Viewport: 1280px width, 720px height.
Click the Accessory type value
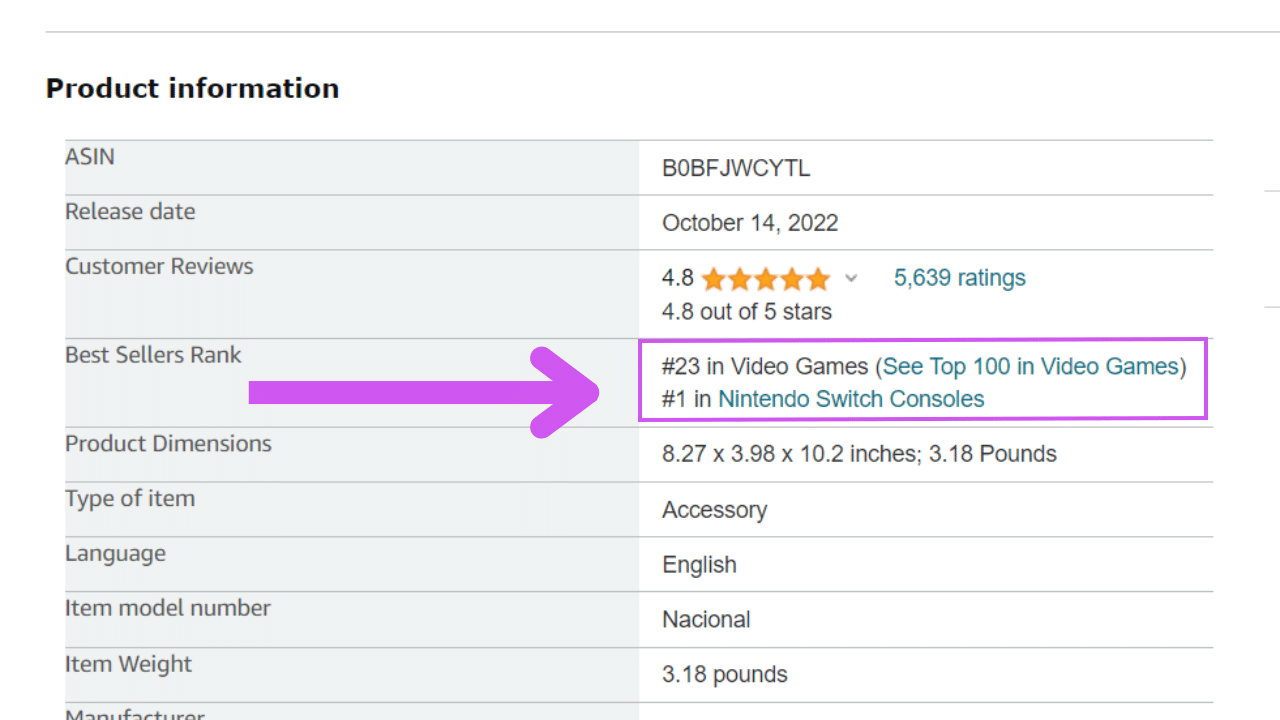point(714,510)
